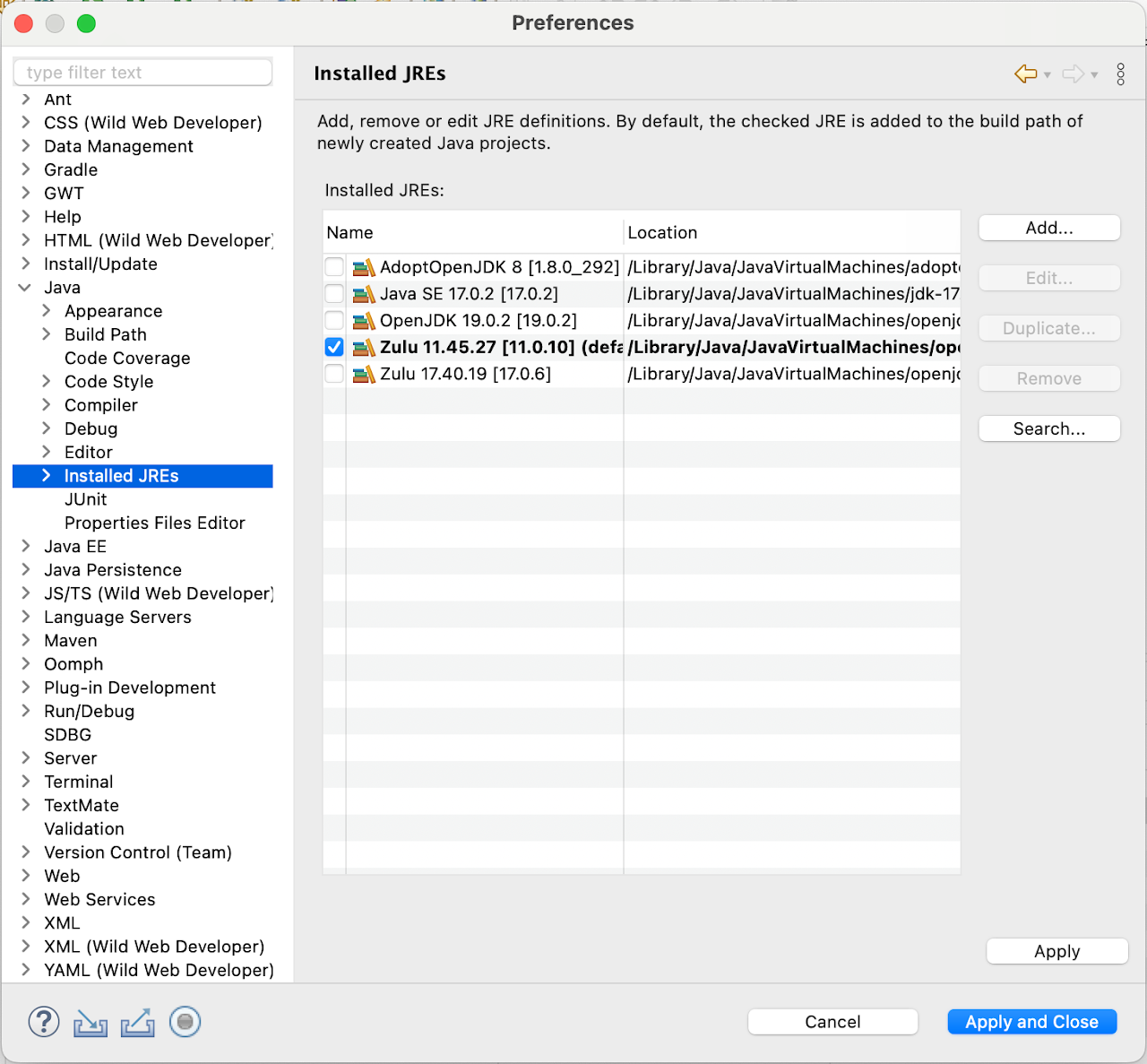Screen dimensions: 1147x1064
Task: Click the Export preferences icon
Action: [x=137, y=1023]
